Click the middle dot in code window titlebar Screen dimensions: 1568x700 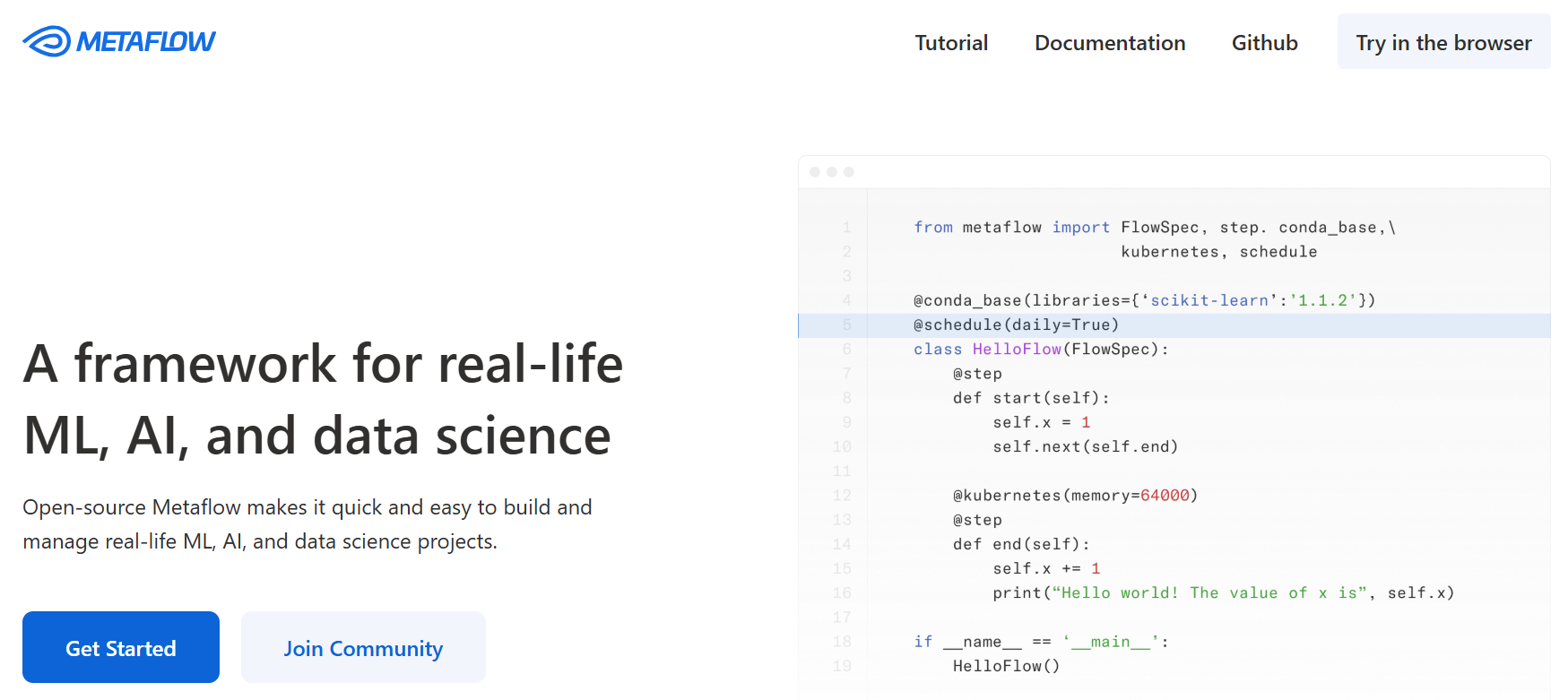tap(832, 172)
